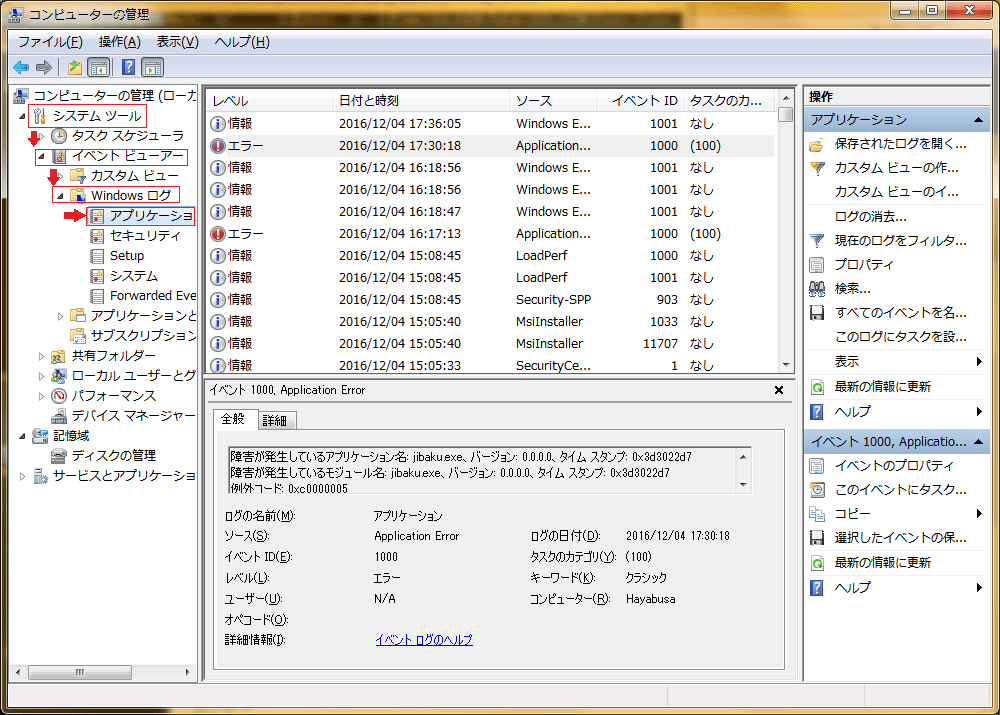Open デバイス マネージャー in the tree
1000x715 pixels.
[x=133, y=415]
